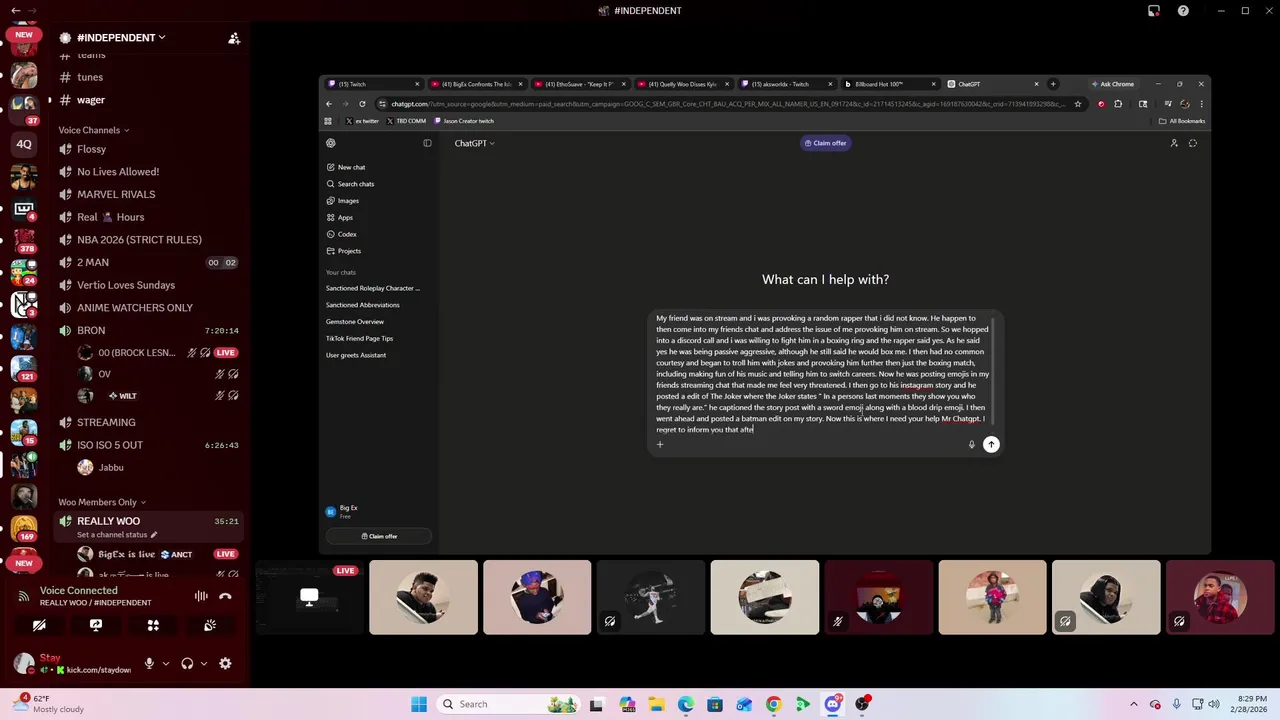Open headphone output options arrow
The image size is (1280, 720).
click(203, 663)
